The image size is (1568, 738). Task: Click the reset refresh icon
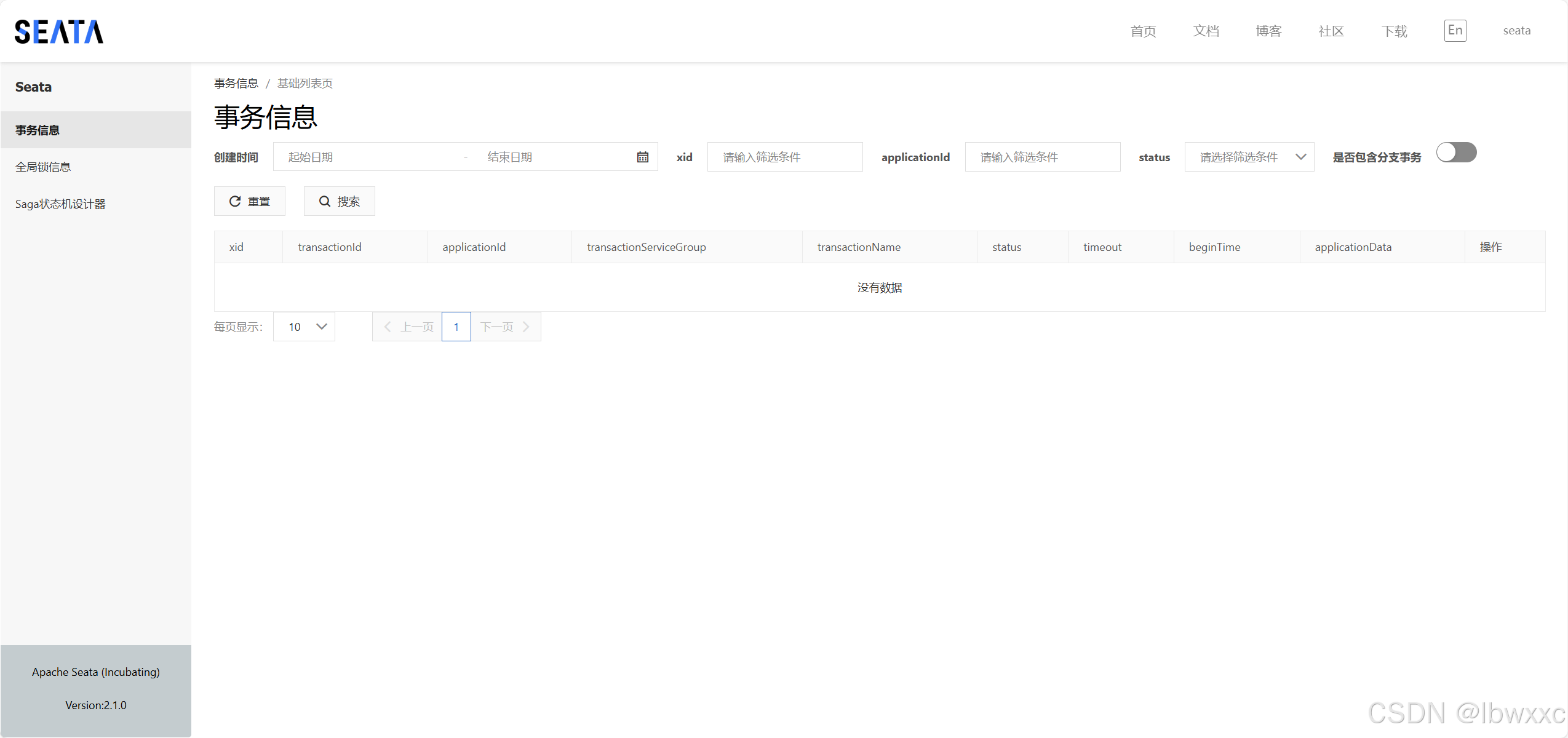pyautogui.click(x=235, y=201)
